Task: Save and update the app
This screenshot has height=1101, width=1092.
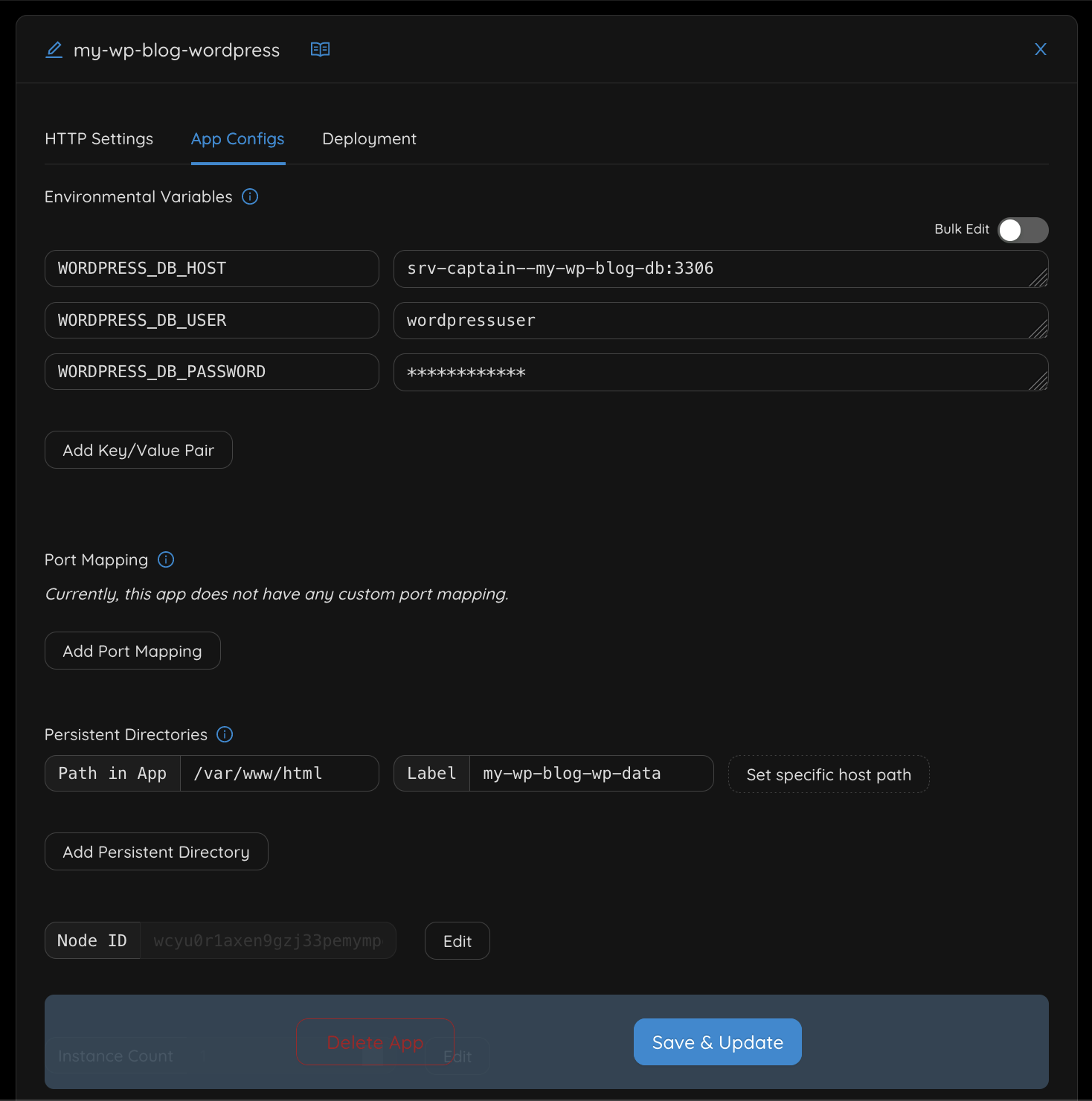Action: pyautogui.click(x=716, y=1041)
